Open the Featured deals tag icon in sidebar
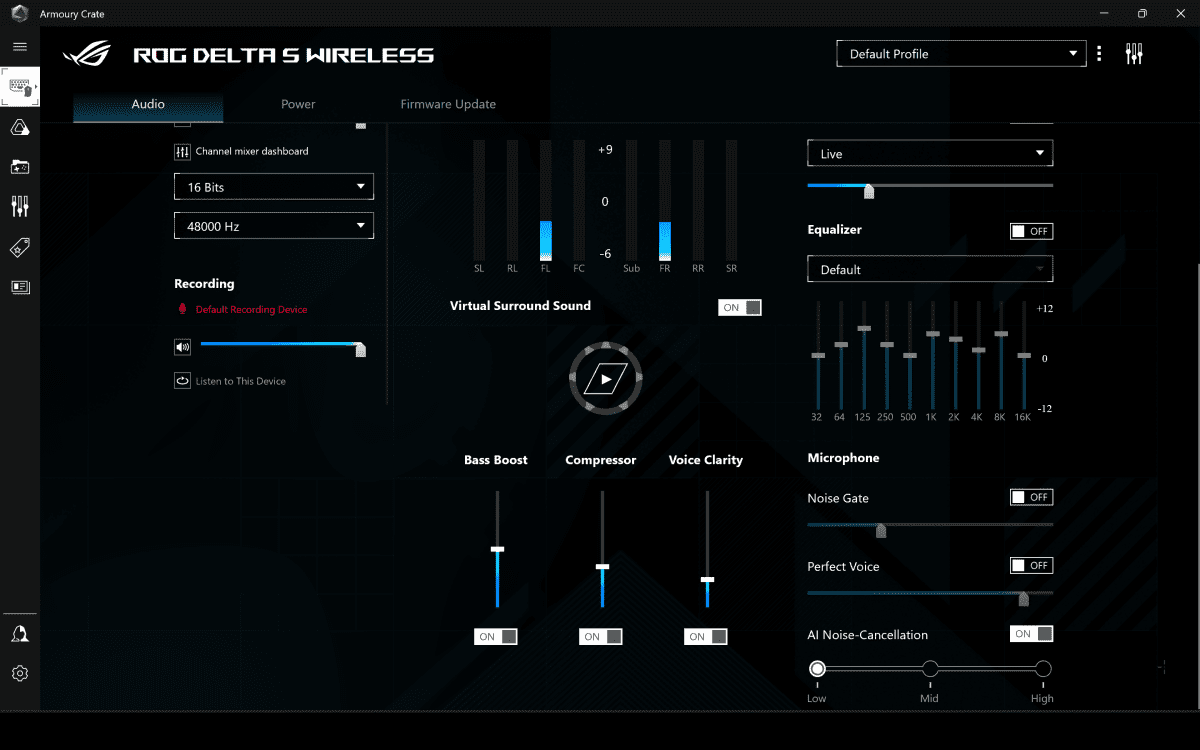Image resolution: width=1200 pixels, height=750 pixels. (x=20, y=247)
